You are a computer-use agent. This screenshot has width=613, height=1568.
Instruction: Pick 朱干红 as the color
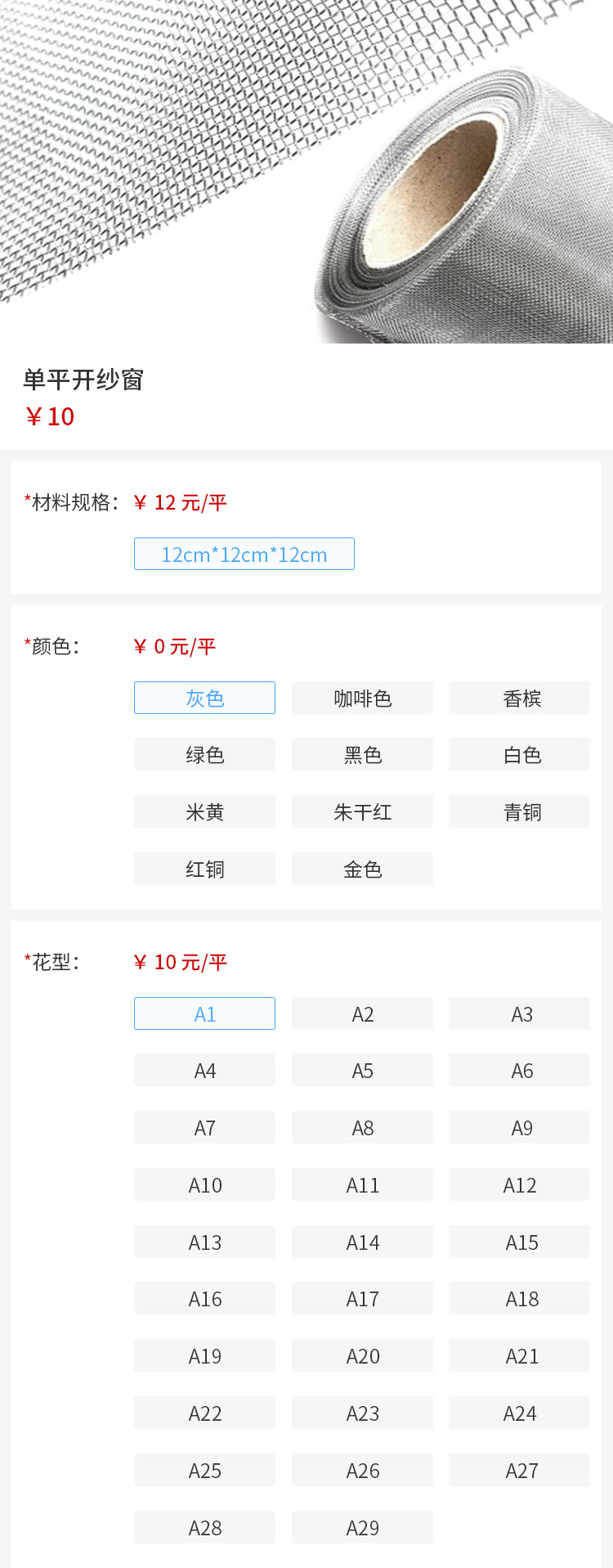362,811
